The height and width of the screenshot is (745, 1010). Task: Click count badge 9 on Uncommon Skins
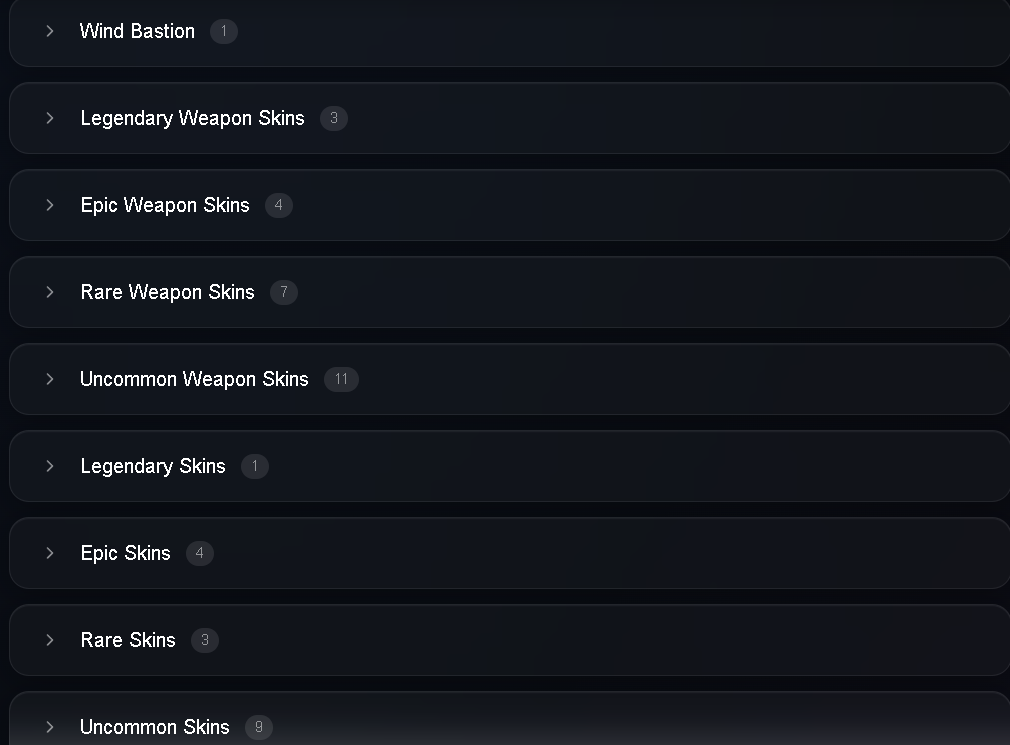click(259, 727)
